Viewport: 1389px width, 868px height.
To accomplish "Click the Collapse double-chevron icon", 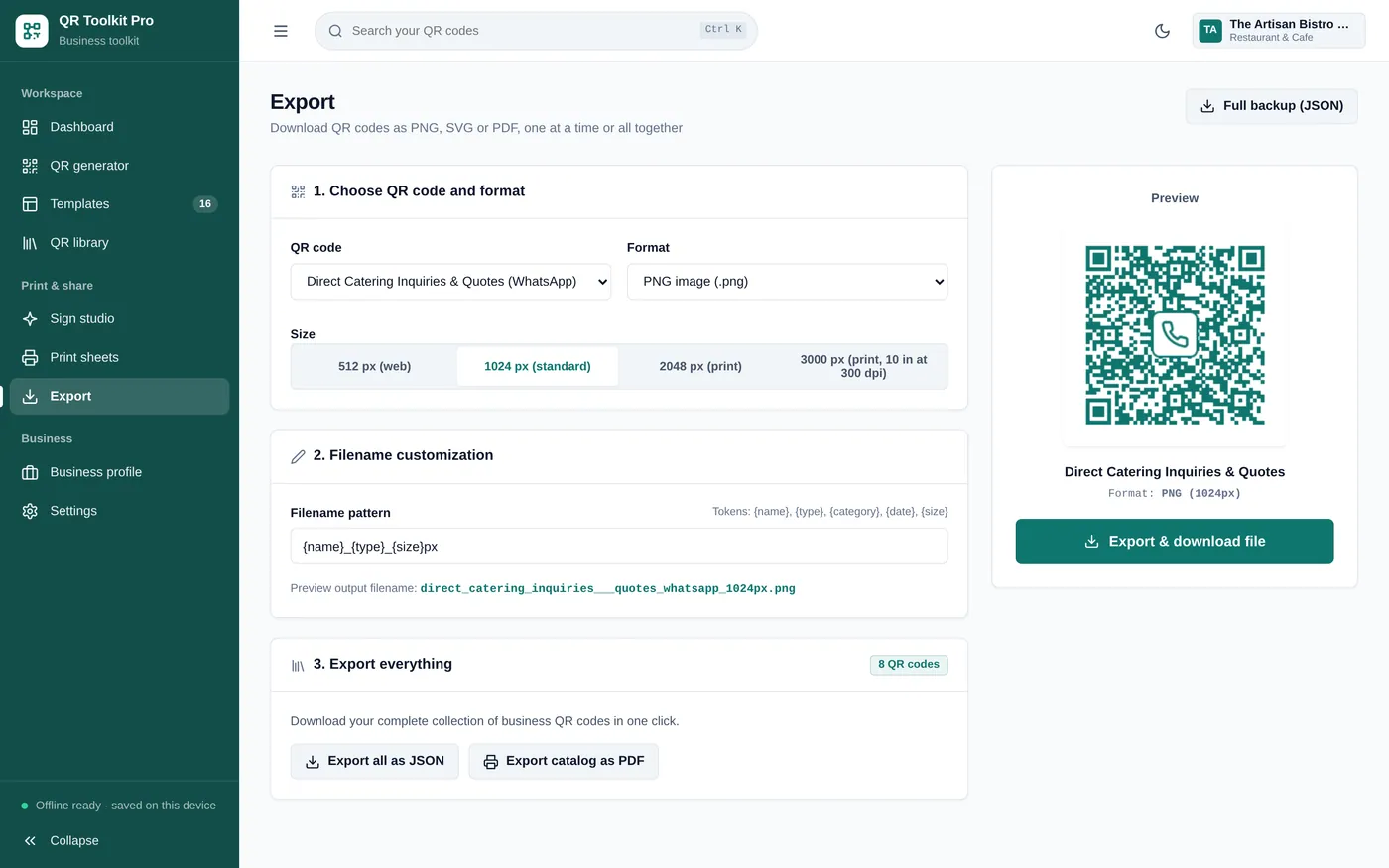I will (x=30, y=841).
